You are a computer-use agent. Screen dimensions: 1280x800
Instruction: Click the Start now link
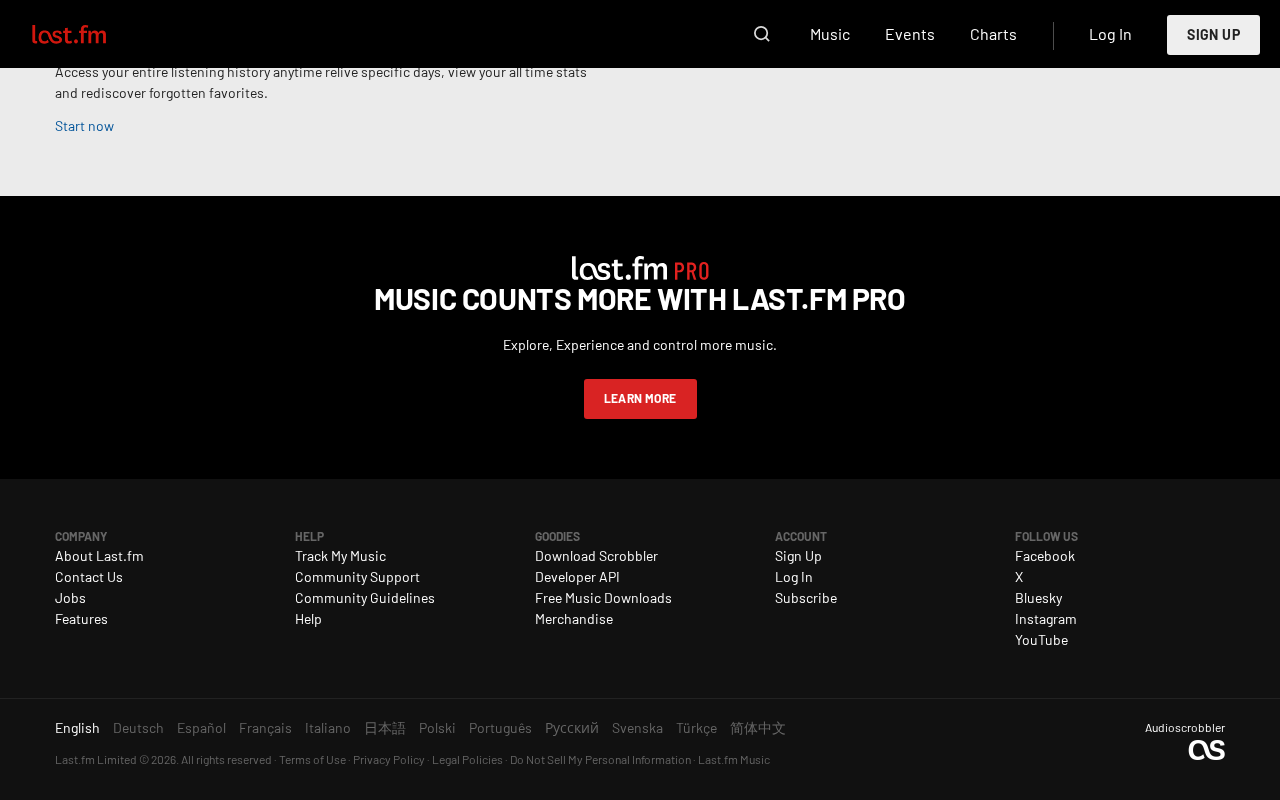tap(84, 126)
